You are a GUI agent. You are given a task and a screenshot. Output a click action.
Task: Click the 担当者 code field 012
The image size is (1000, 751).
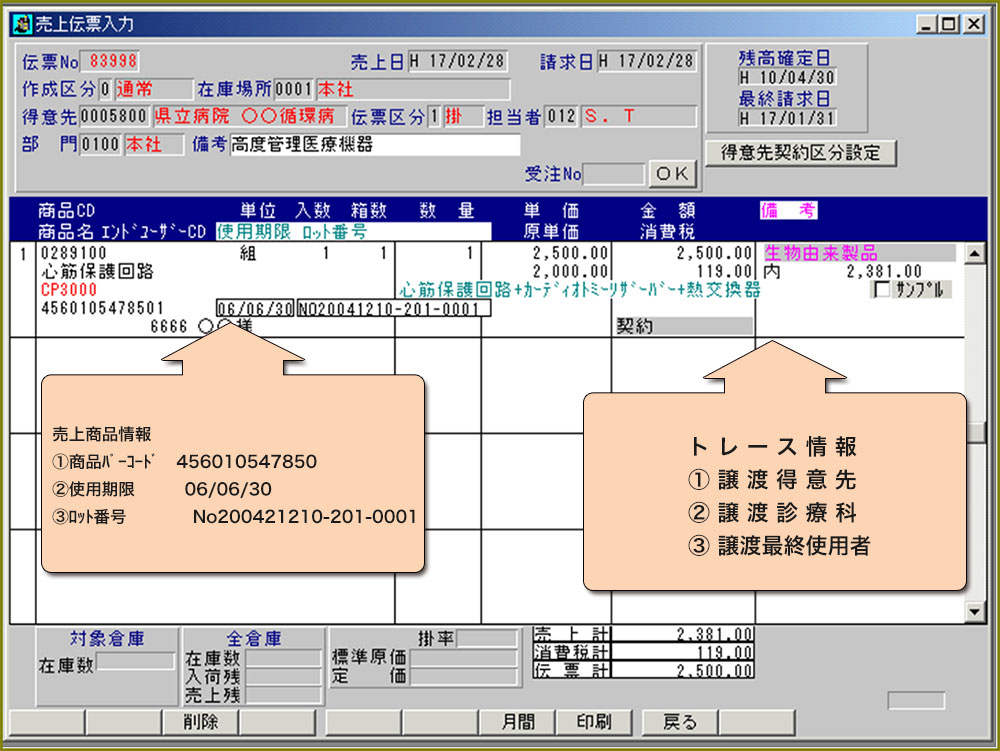point(561,117)
